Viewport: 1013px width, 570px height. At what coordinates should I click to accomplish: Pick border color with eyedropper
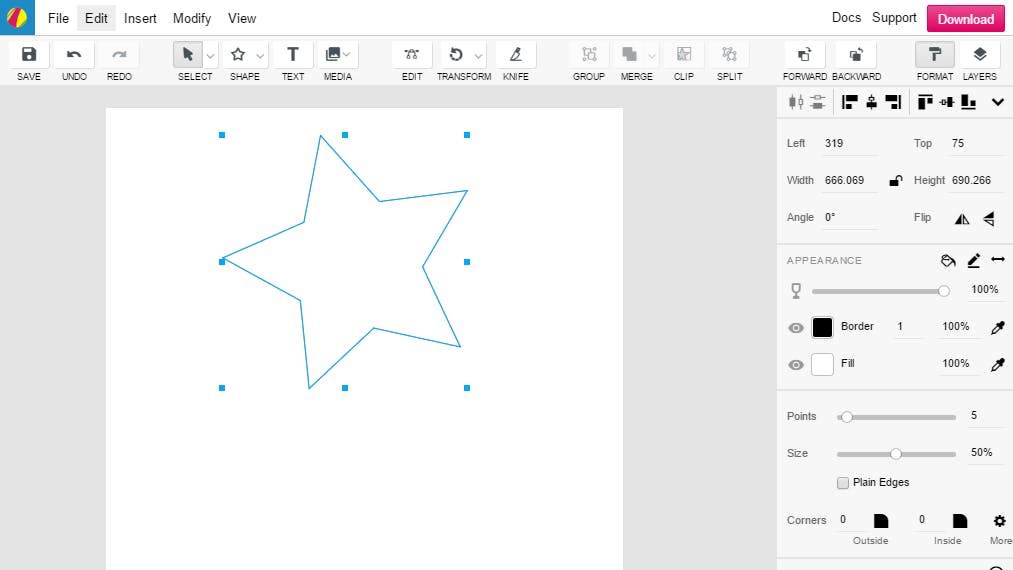pyautogui.click(x=997, y=328)
